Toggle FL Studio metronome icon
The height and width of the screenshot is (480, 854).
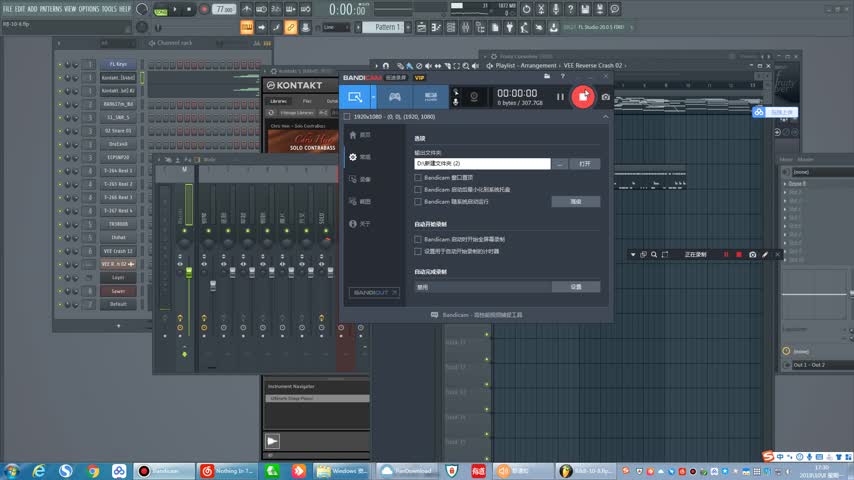[247, 9]
